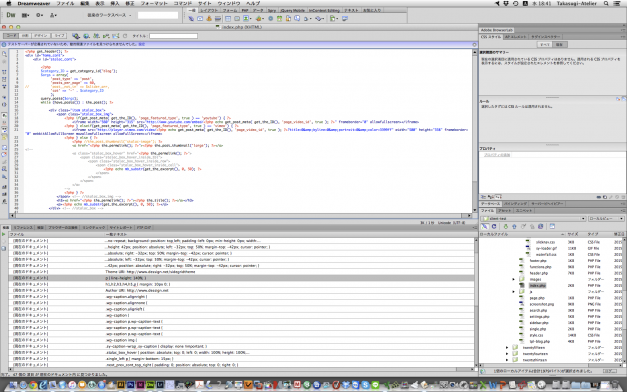
Task: Open the layout dropdown next to Dw logo
Action: pyautogui.click(x=26, y=15)
